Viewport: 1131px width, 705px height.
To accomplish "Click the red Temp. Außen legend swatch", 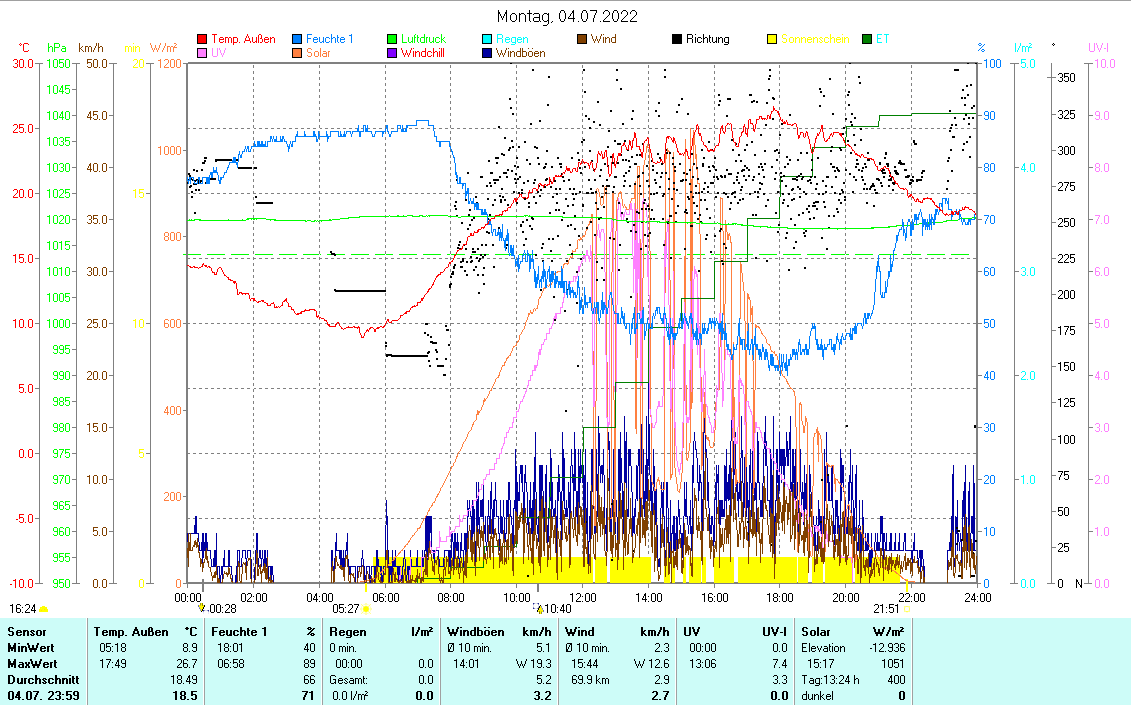I will click(203, 40).
